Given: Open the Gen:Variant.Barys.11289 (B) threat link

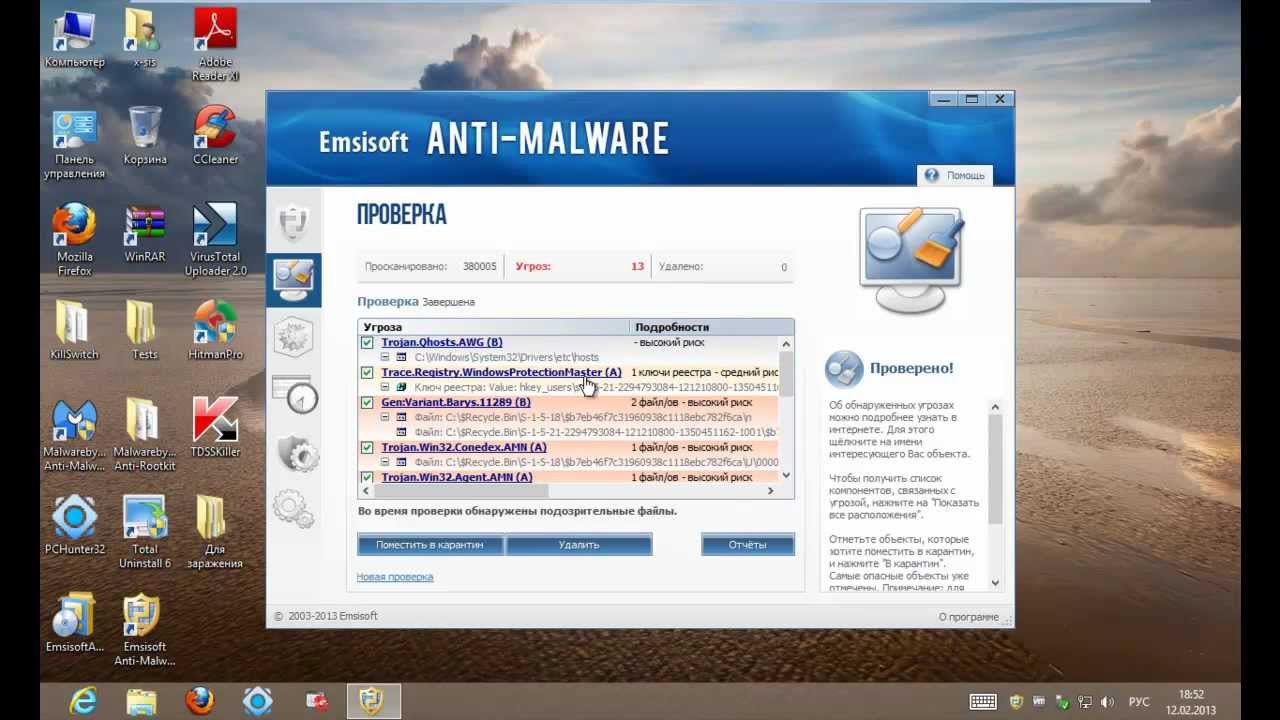Looking at the screenshot, I should 456,402.
